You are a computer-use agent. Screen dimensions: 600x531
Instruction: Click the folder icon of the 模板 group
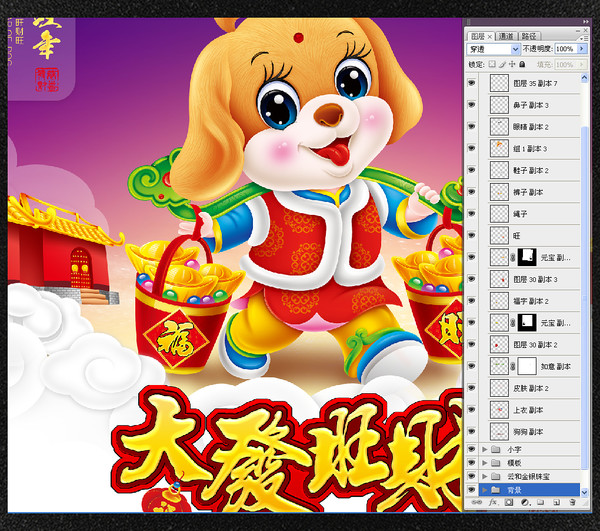(x=496, y=463)
